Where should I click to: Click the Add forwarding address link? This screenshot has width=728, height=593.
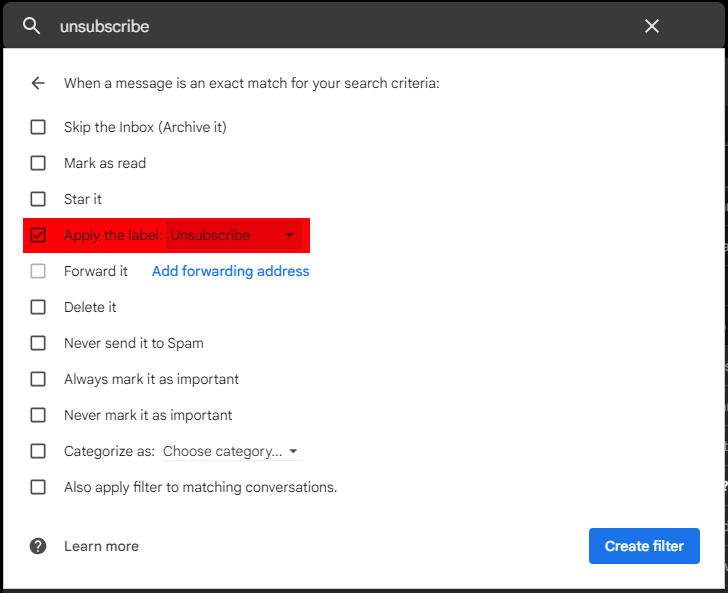[230, 271]
